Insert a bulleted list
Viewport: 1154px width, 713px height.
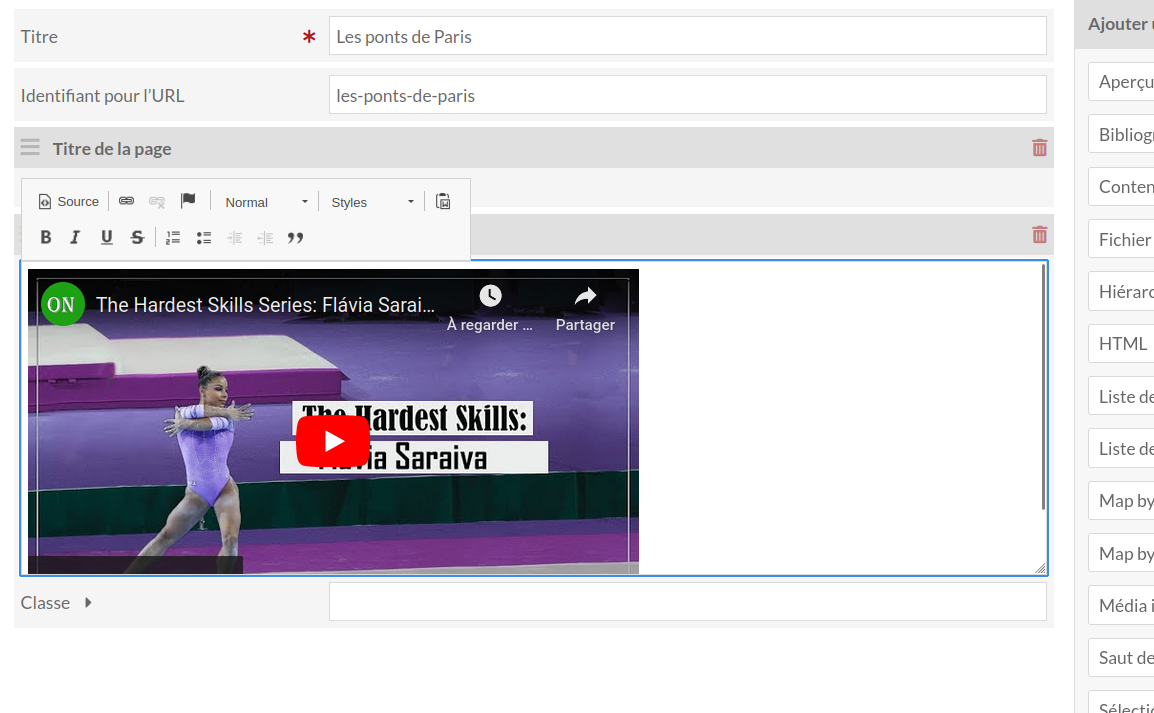(204, 238)
